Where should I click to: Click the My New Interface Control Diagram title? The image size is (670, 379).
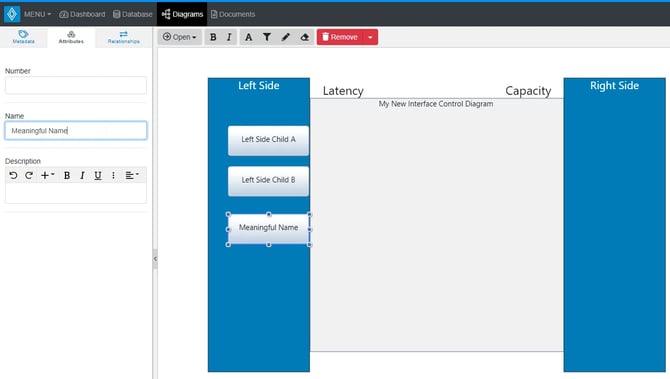[x=436, y=104]
